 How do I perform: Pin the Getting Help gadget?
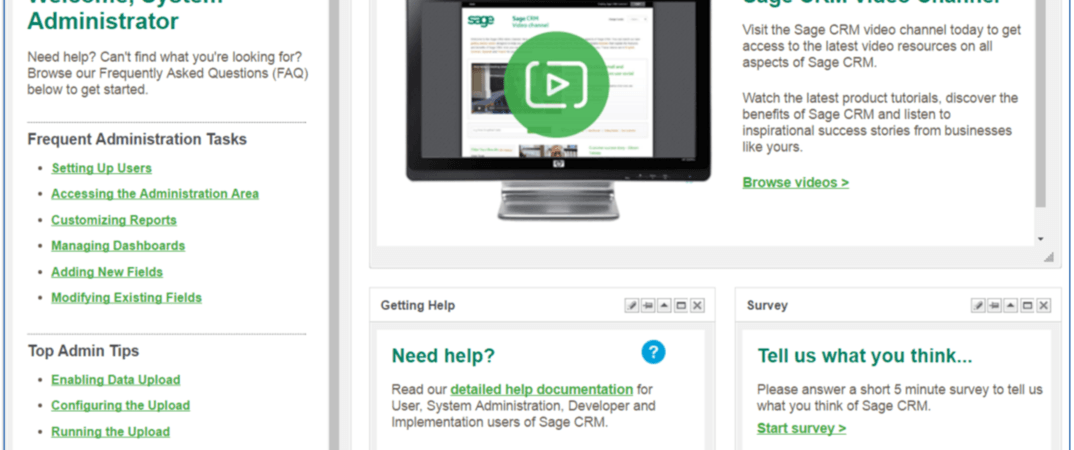click(648, 305)
